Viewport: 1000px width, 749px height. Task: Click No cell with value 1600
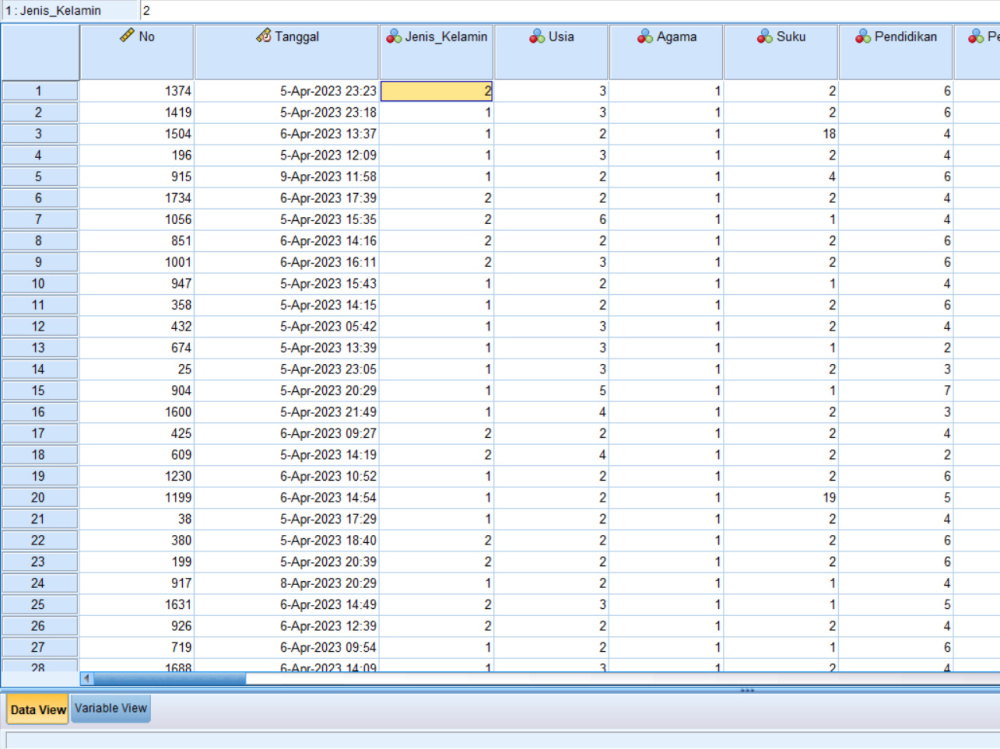point(136,412)
